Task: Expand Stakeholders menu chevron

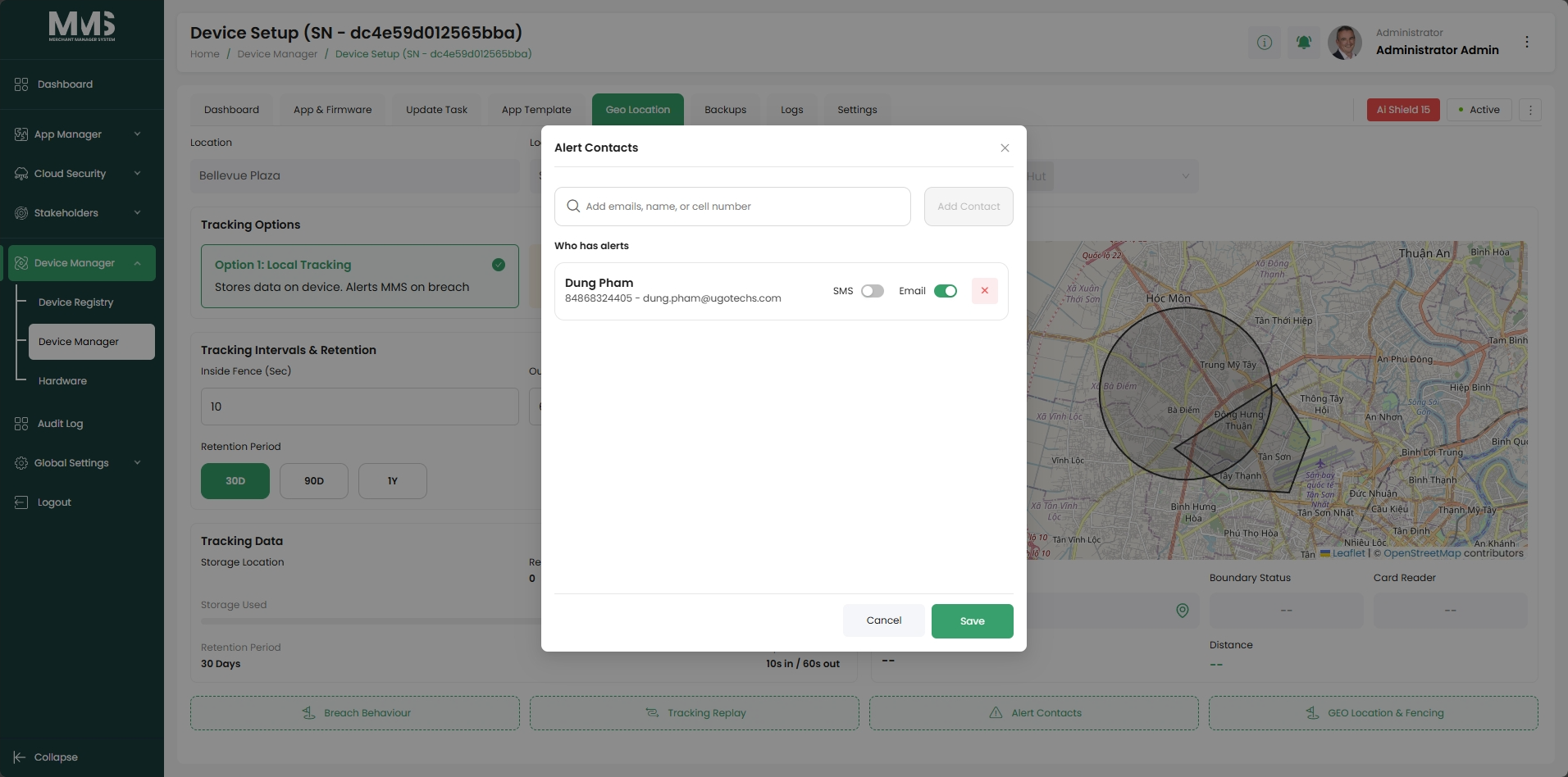Action: tap(137, 213)
